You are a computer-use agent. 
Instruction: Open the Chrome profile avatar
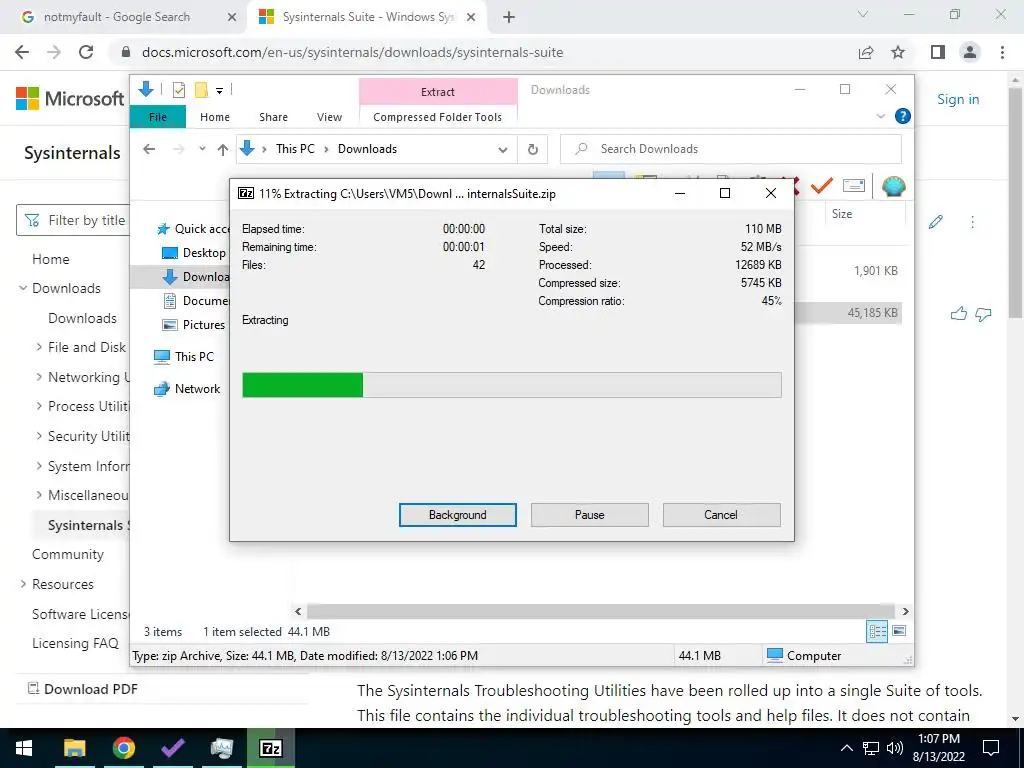pos(970,52)
